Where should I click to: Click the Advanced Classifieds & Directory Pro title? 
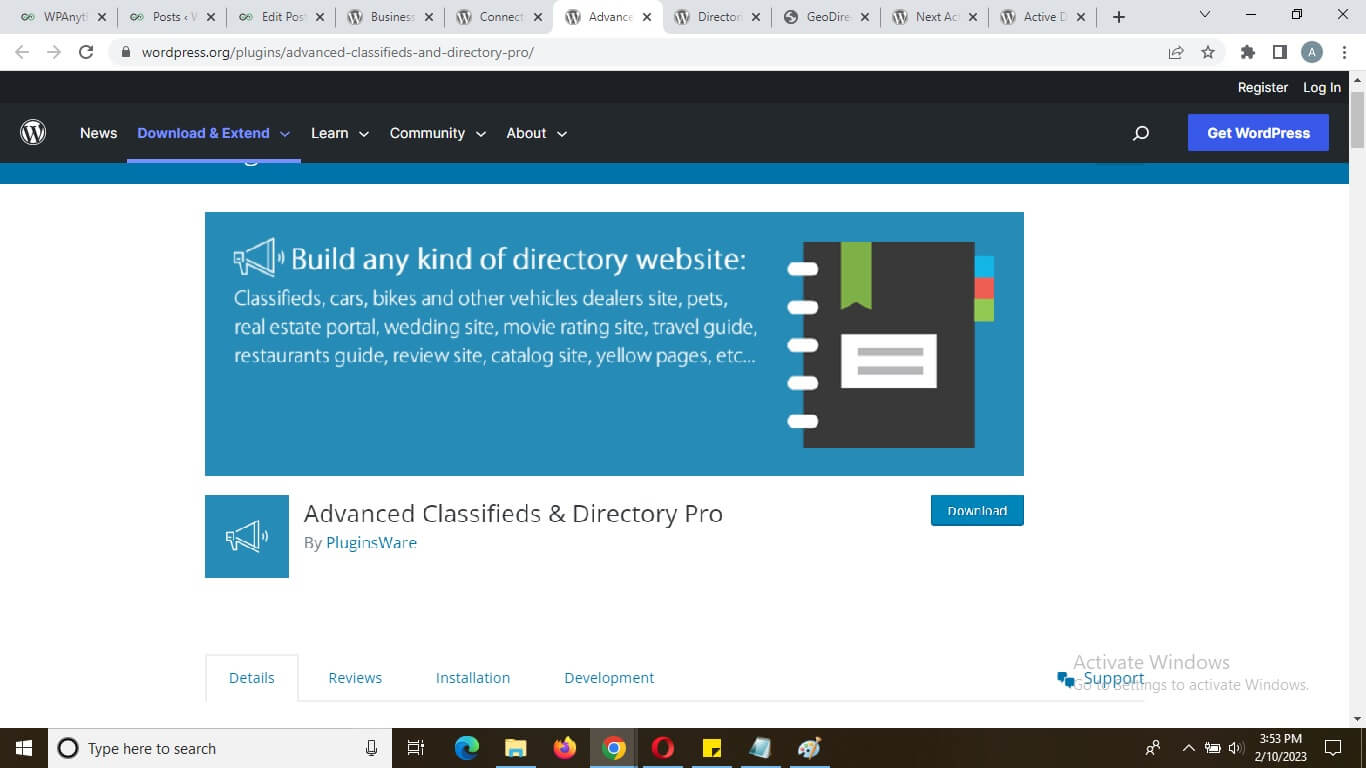pyautogui.click(x=513, y=514)
